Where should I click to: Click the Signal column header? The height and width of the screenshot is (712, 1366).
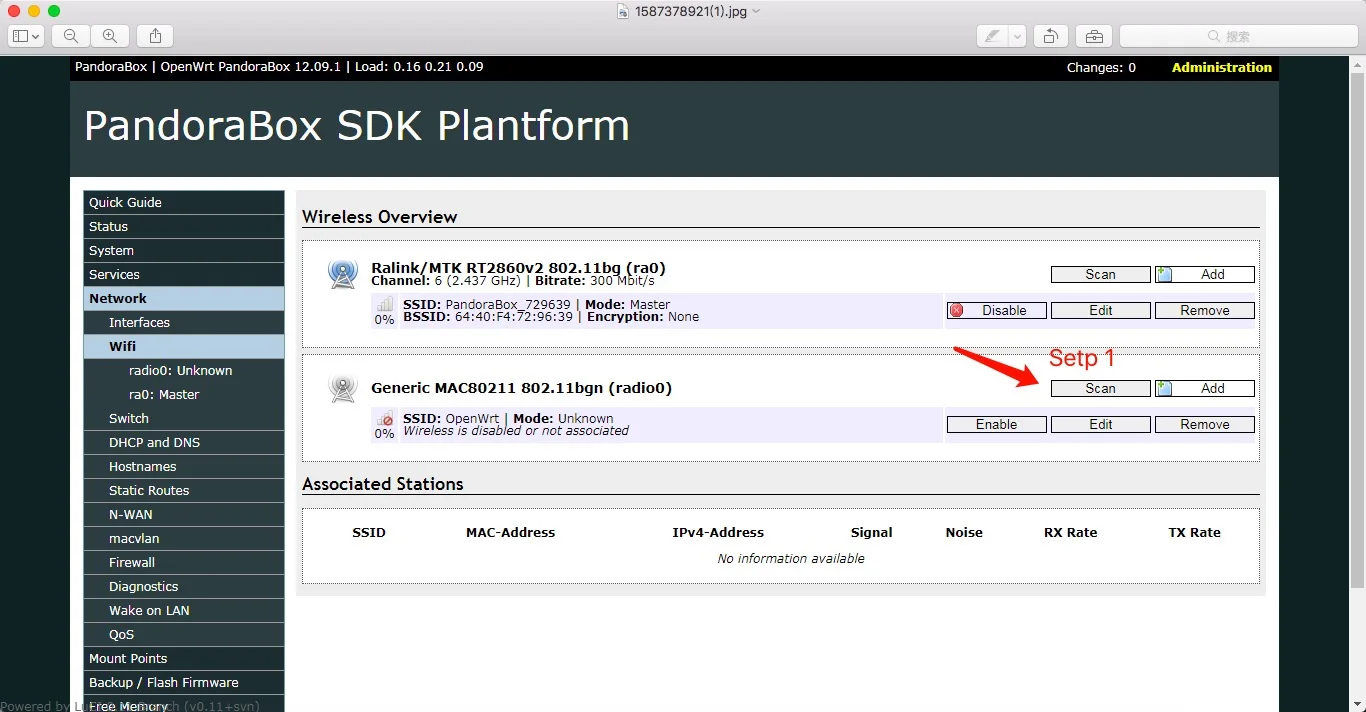(871, 532)
